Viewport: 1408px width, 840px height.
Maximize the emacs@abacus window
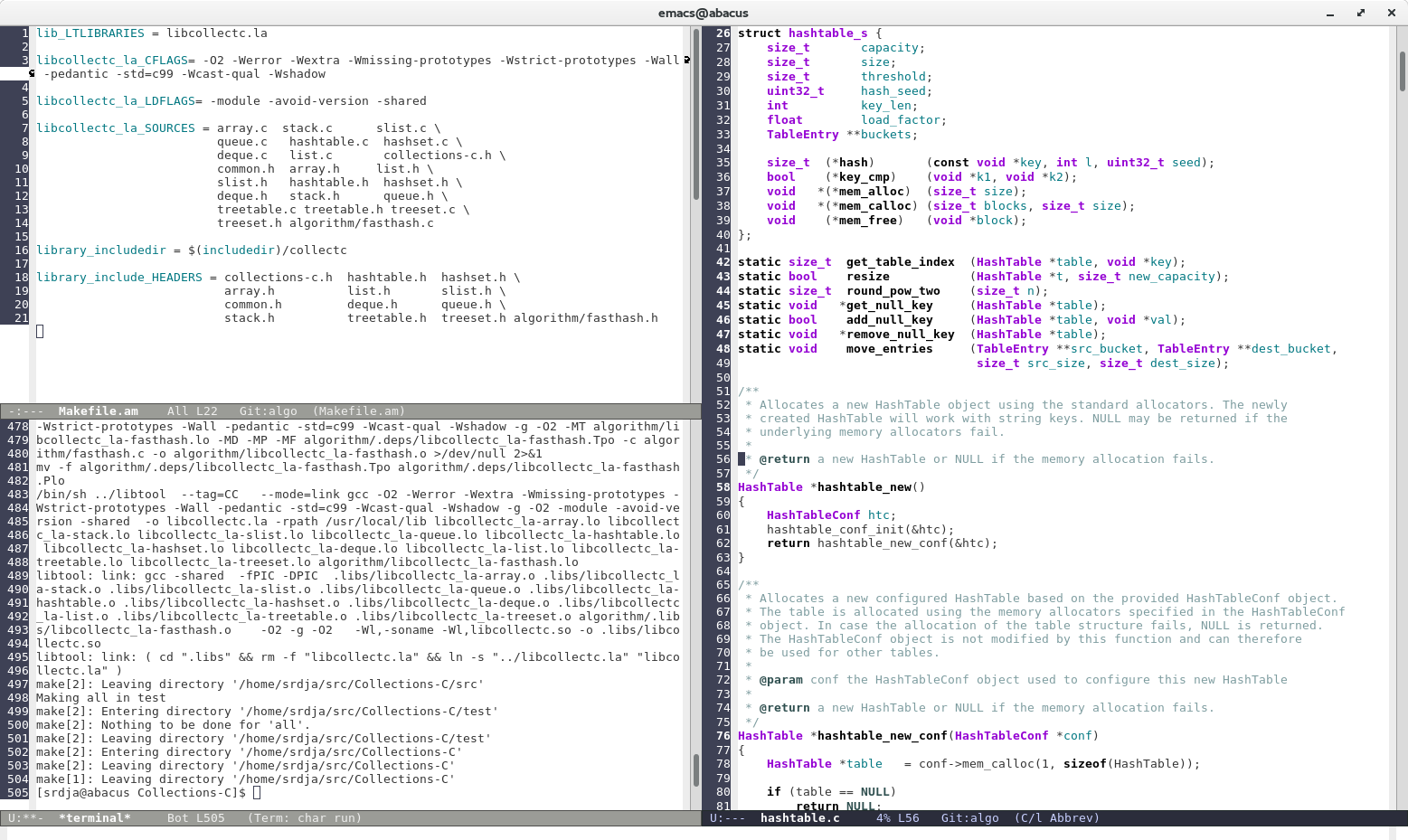(x=1361, y=13)
